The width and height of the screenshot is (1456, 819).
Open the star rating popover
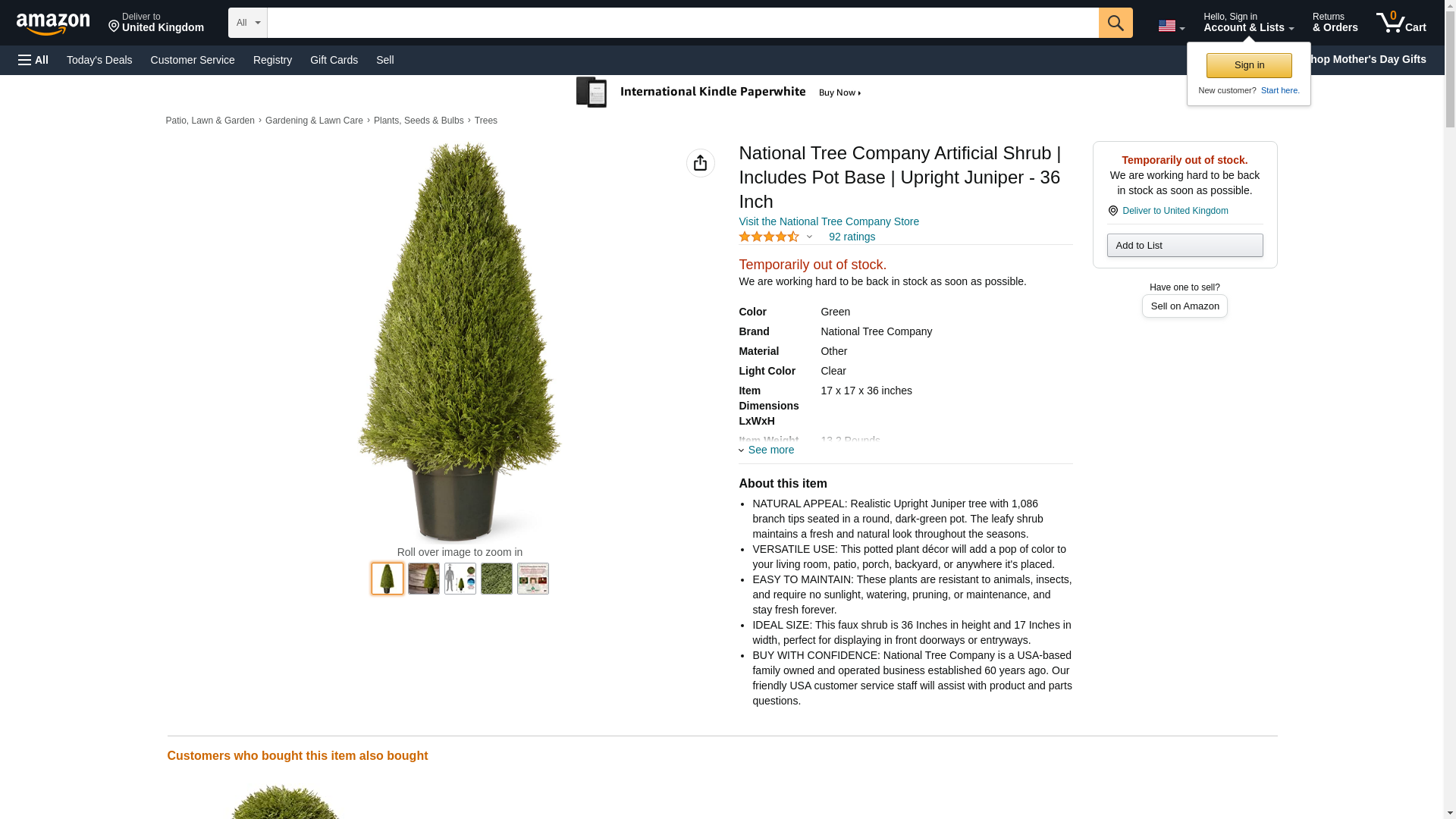click(776, 237)
